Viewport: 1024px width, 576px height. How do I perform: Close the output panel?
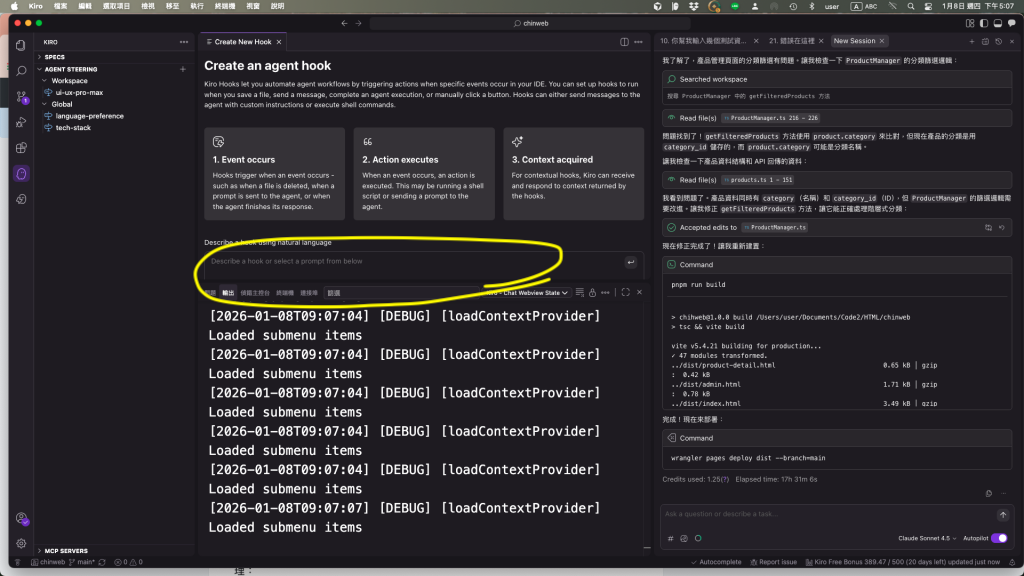tap(639, 293)
